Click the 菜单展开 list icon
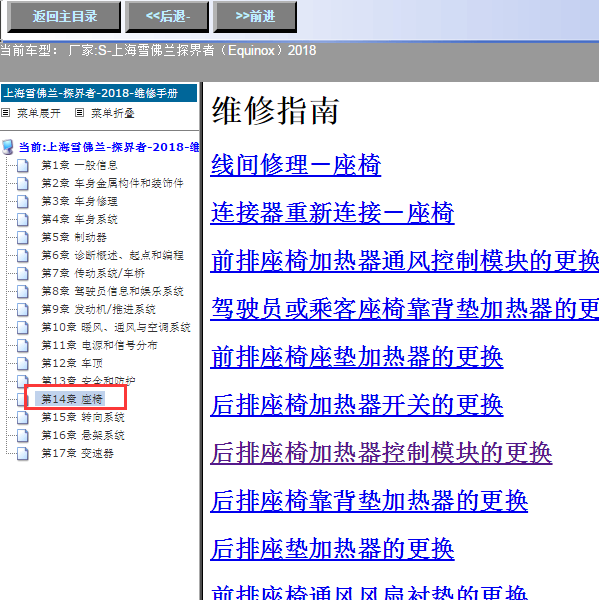Image resolution: width=599 pixels, height=600 pixels. click(5, 112)
